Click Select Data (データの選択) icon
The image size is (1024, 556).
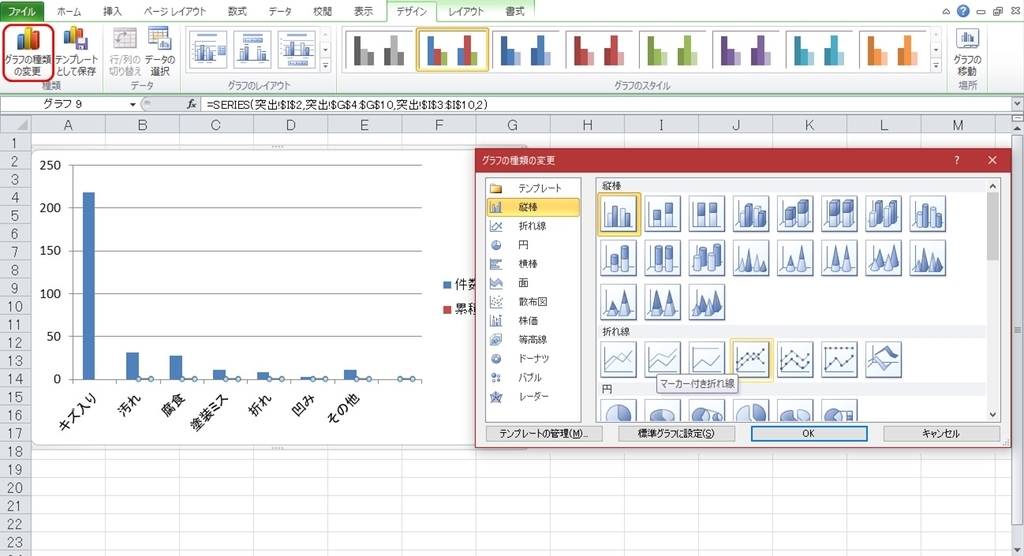160,52
